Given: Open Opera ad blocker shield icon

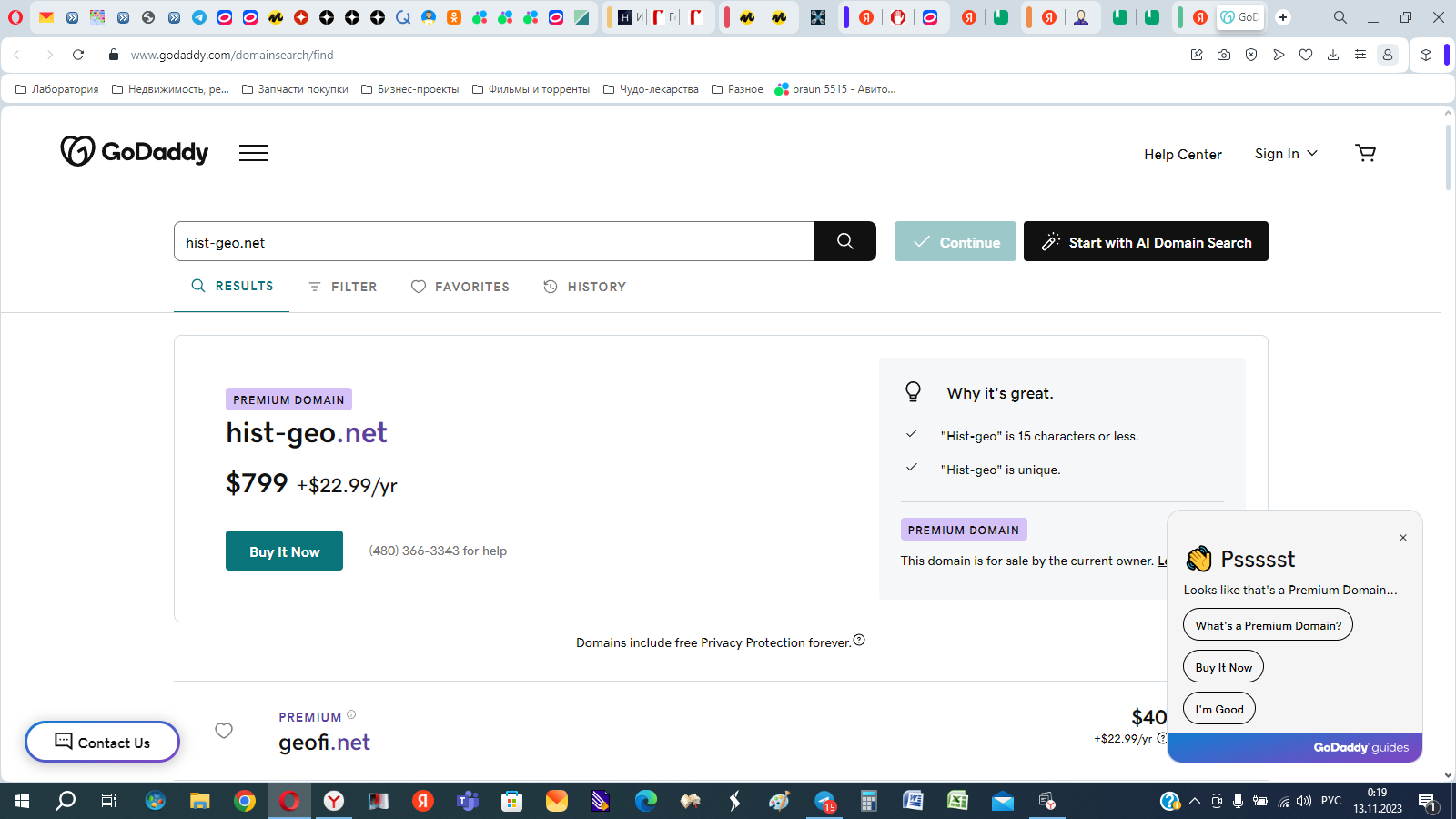Looking at the screenshot, I should pyautogui.click(x=1251, y=55).
